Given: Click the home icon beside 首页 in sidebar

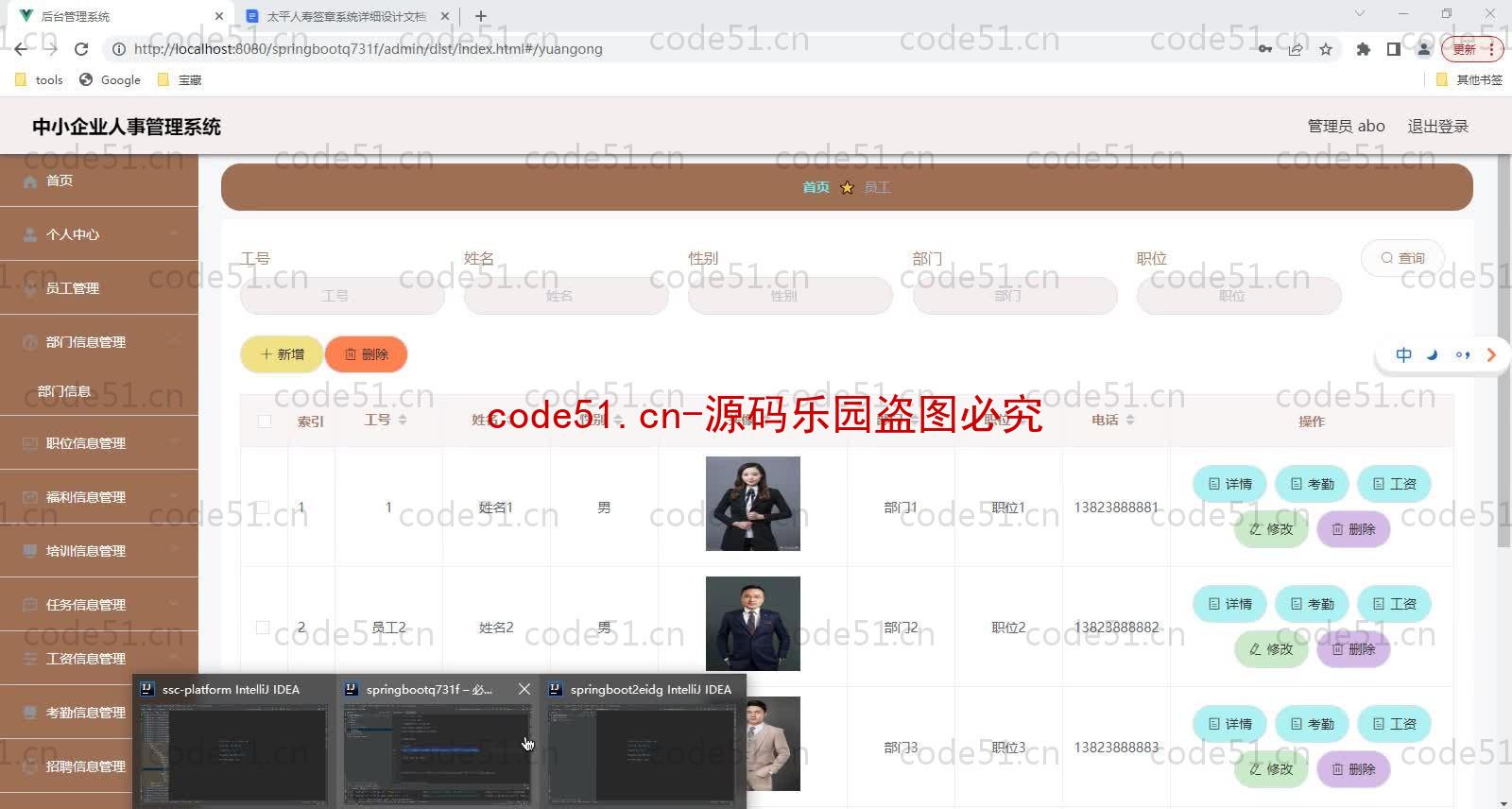Looking at the screenshot, I should (x=30, y=181).
